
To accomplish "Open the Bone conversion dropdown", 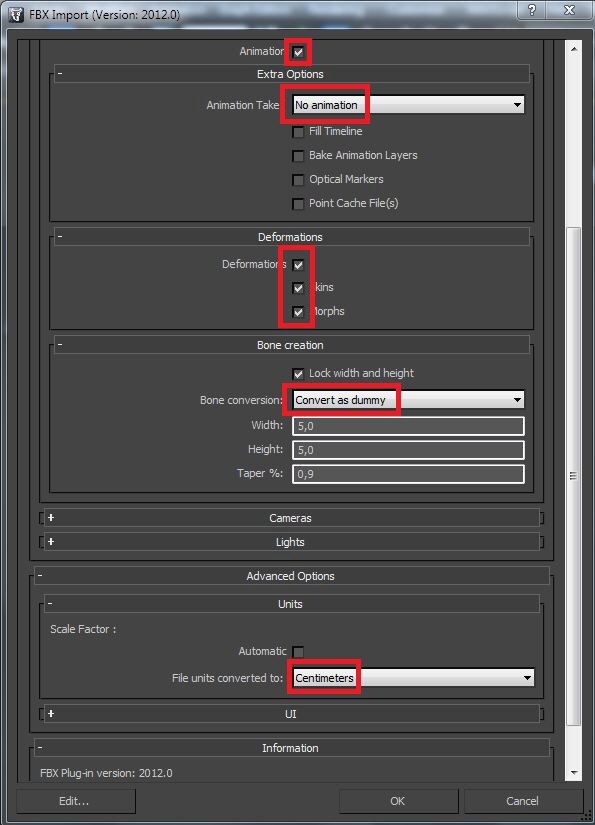I will [x=408, y=400].
